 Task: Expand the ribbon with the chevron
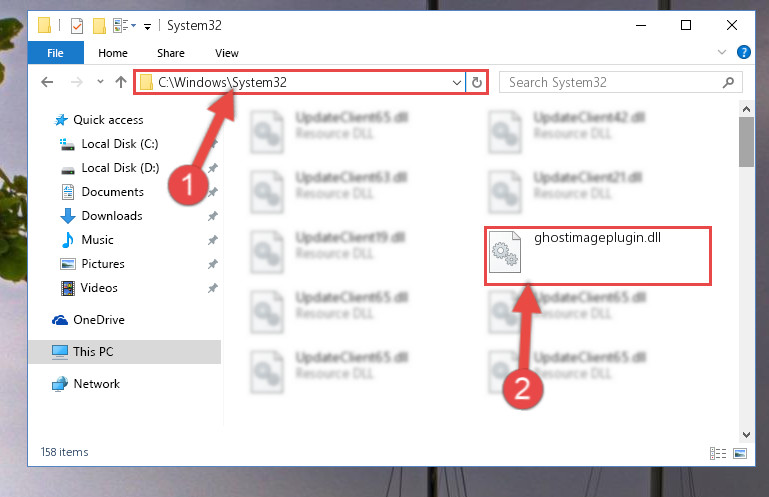point(721,52)
